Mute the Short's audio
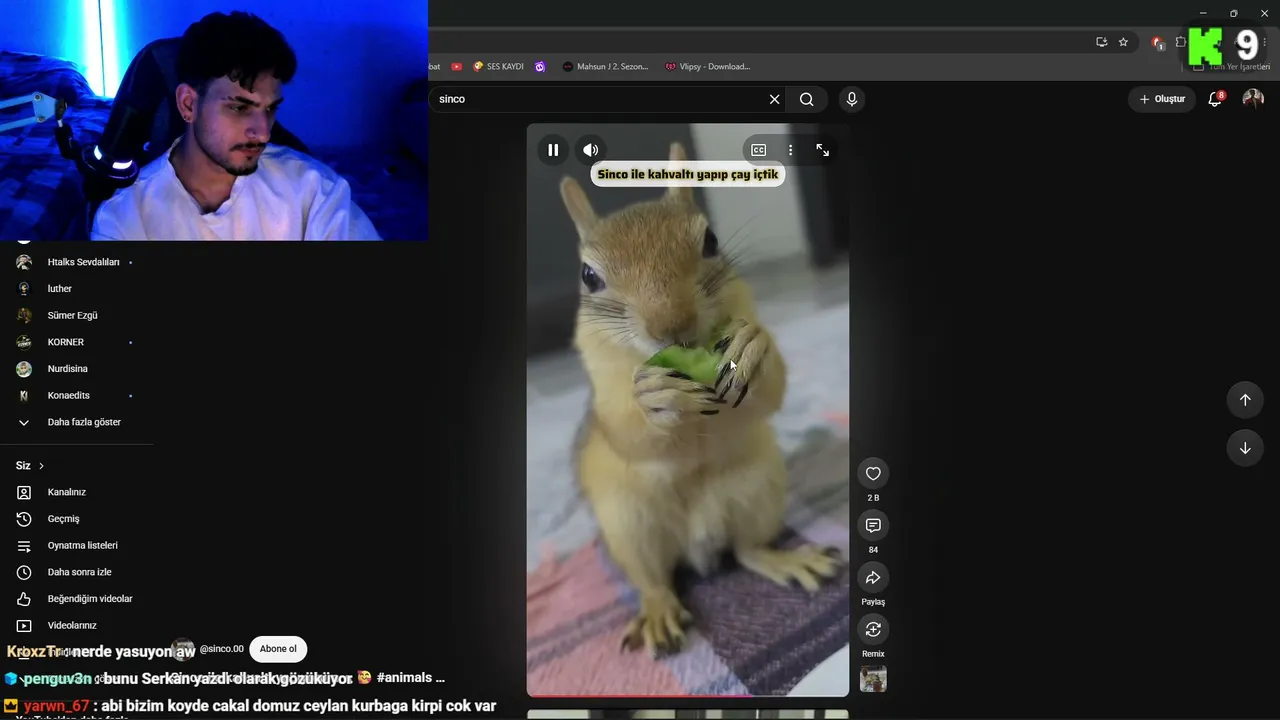The image size is (1280, 720). coord(591,150)
